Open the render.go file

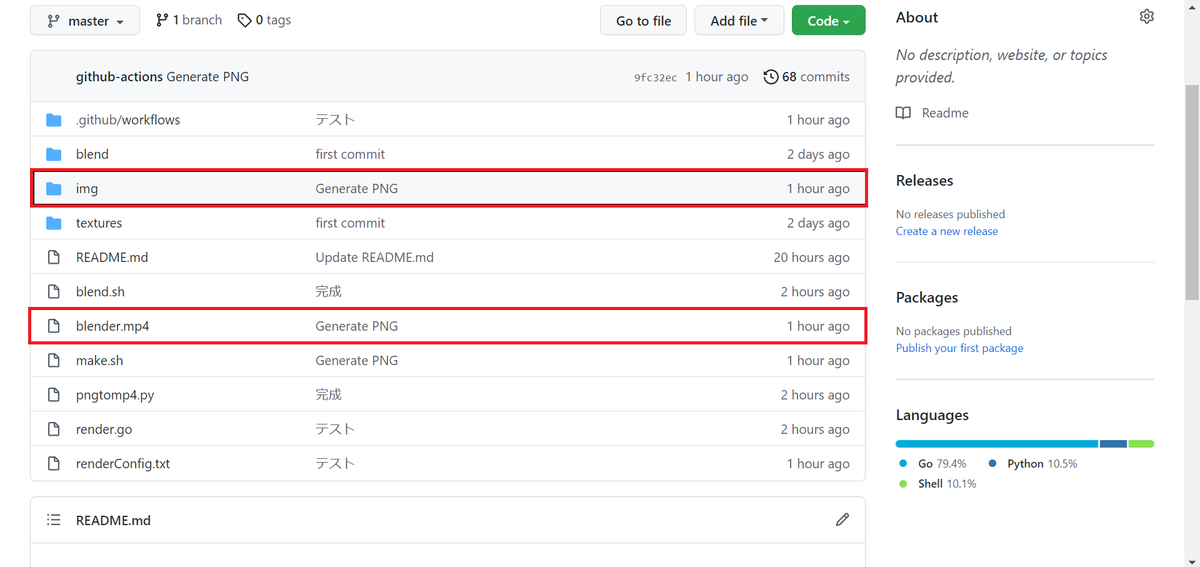[104, 429]
